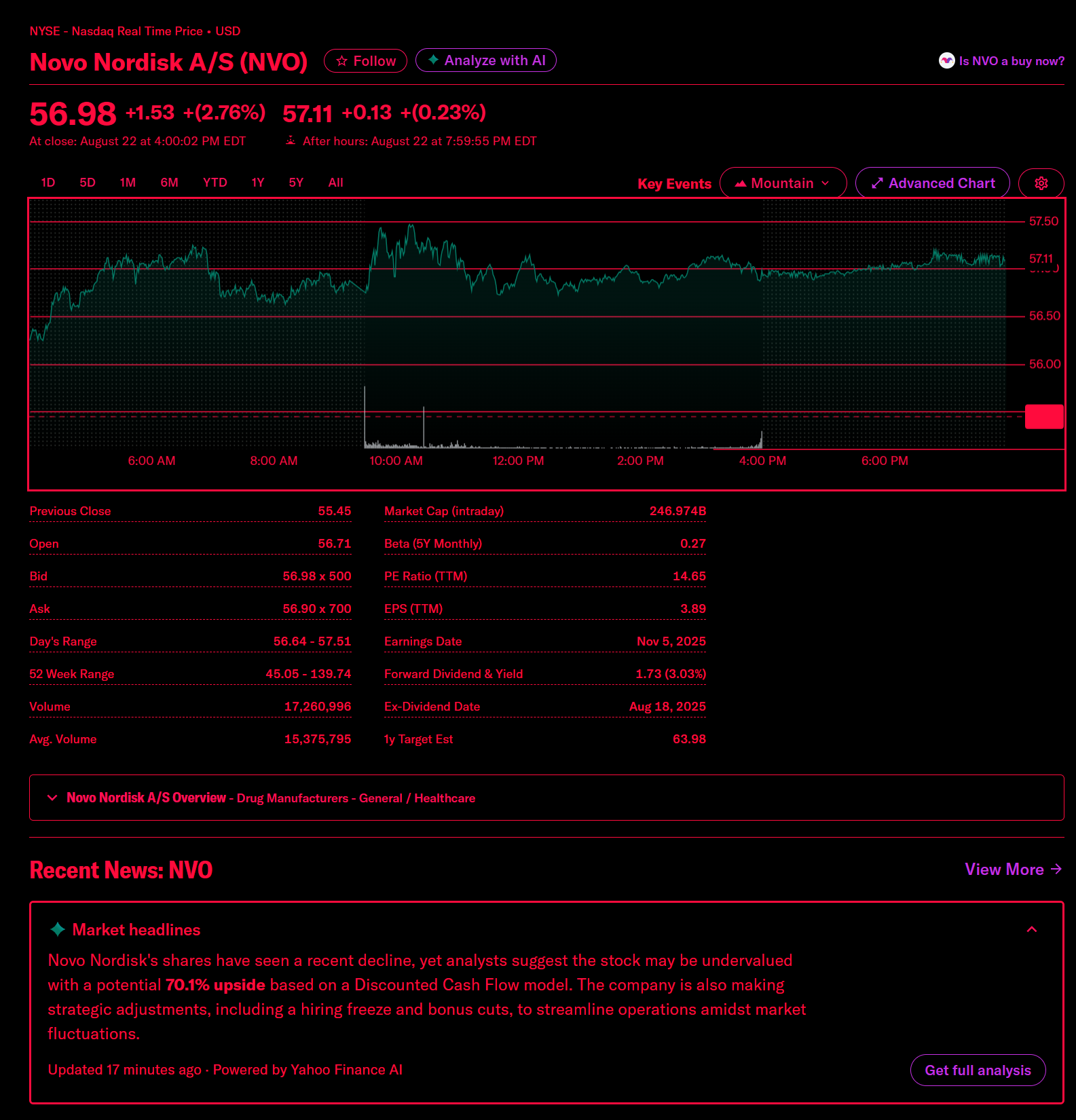
Task: Click the 57.11 after hours price
Action: tap(308, 114)
